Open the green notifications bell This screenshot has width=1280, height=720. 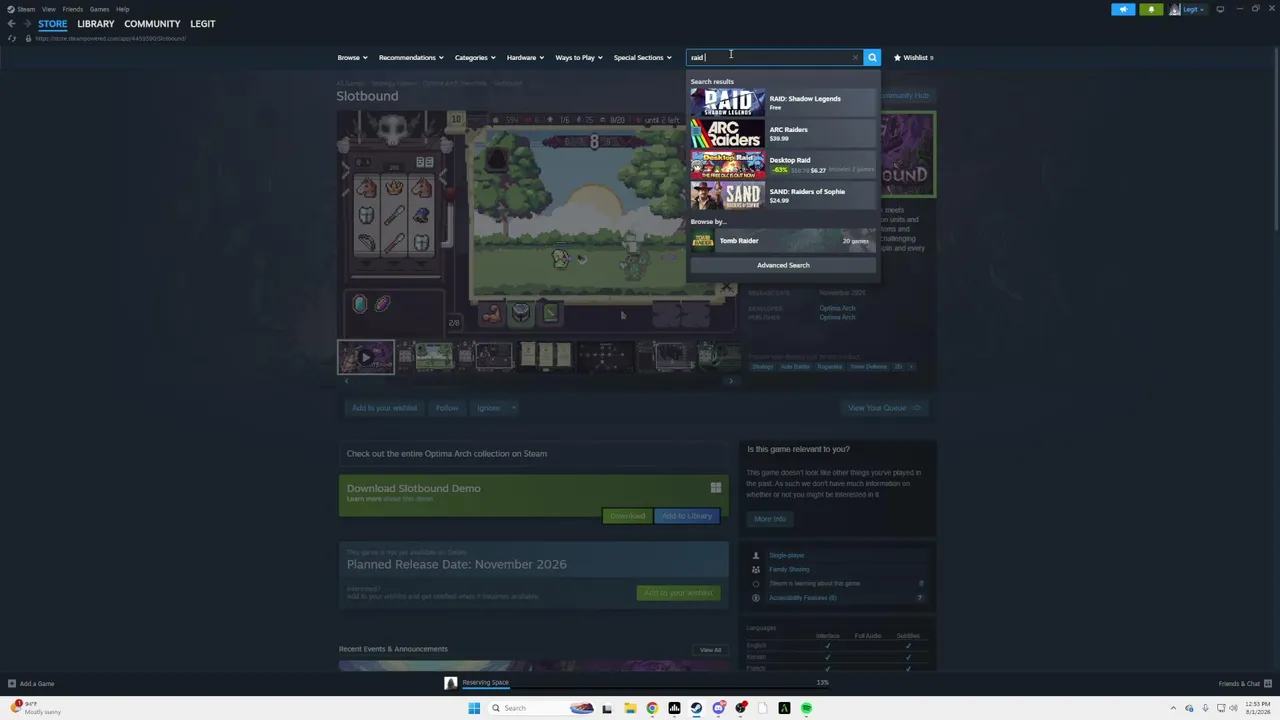1151,9
